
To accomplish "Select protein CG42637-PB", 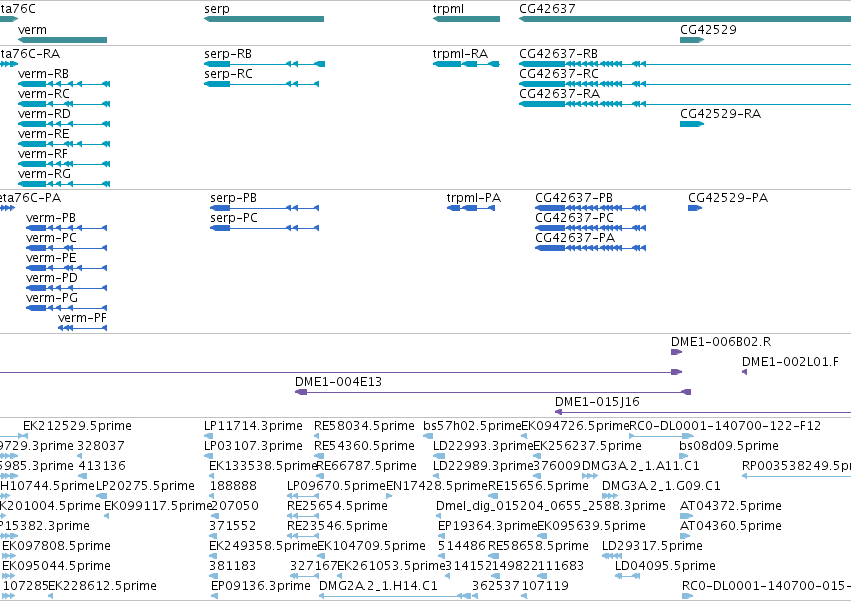I will 574,198.
